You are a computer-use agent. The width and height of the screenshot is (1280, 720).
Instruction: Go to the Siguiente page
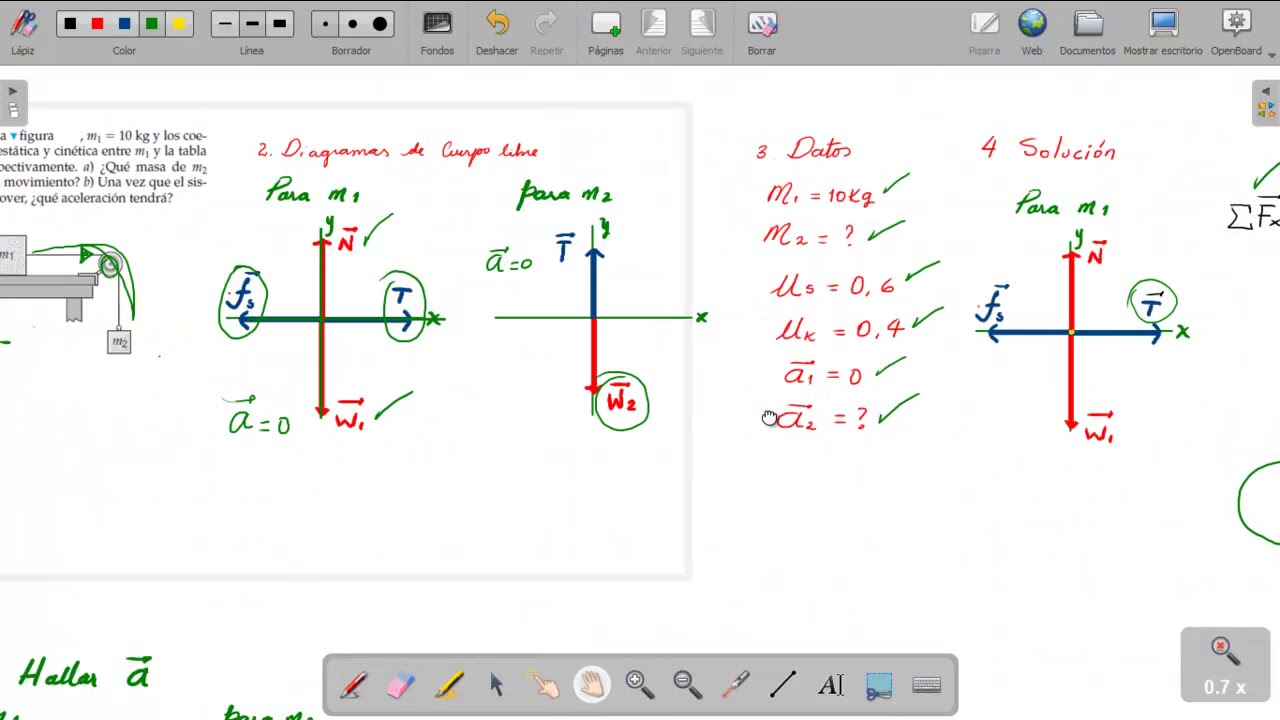pos(702,32)
